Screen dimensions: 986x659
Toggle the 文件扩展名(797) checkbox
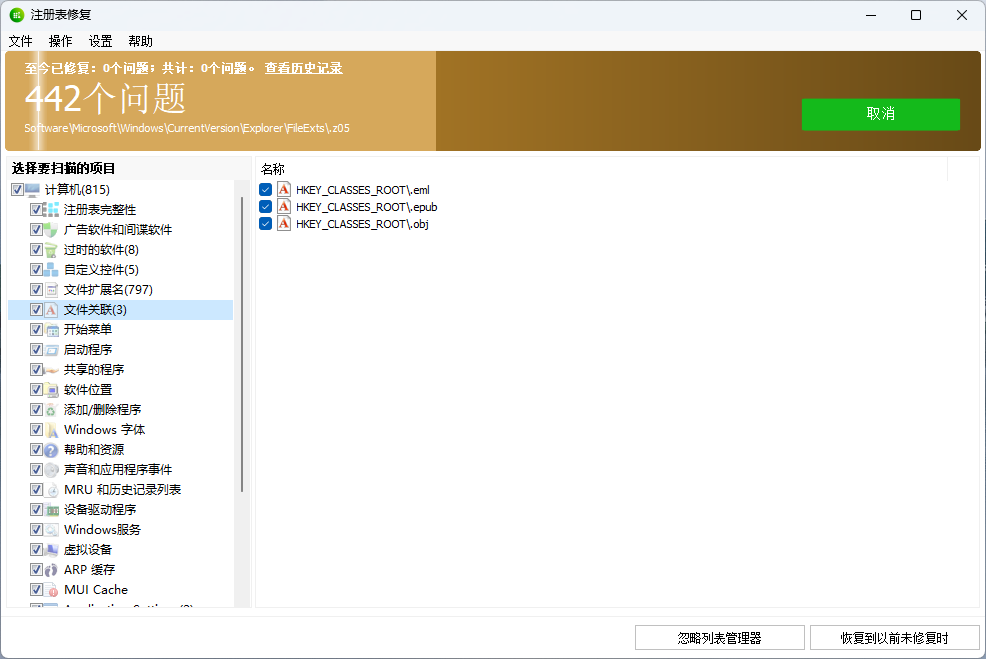(x=36, y=289)
